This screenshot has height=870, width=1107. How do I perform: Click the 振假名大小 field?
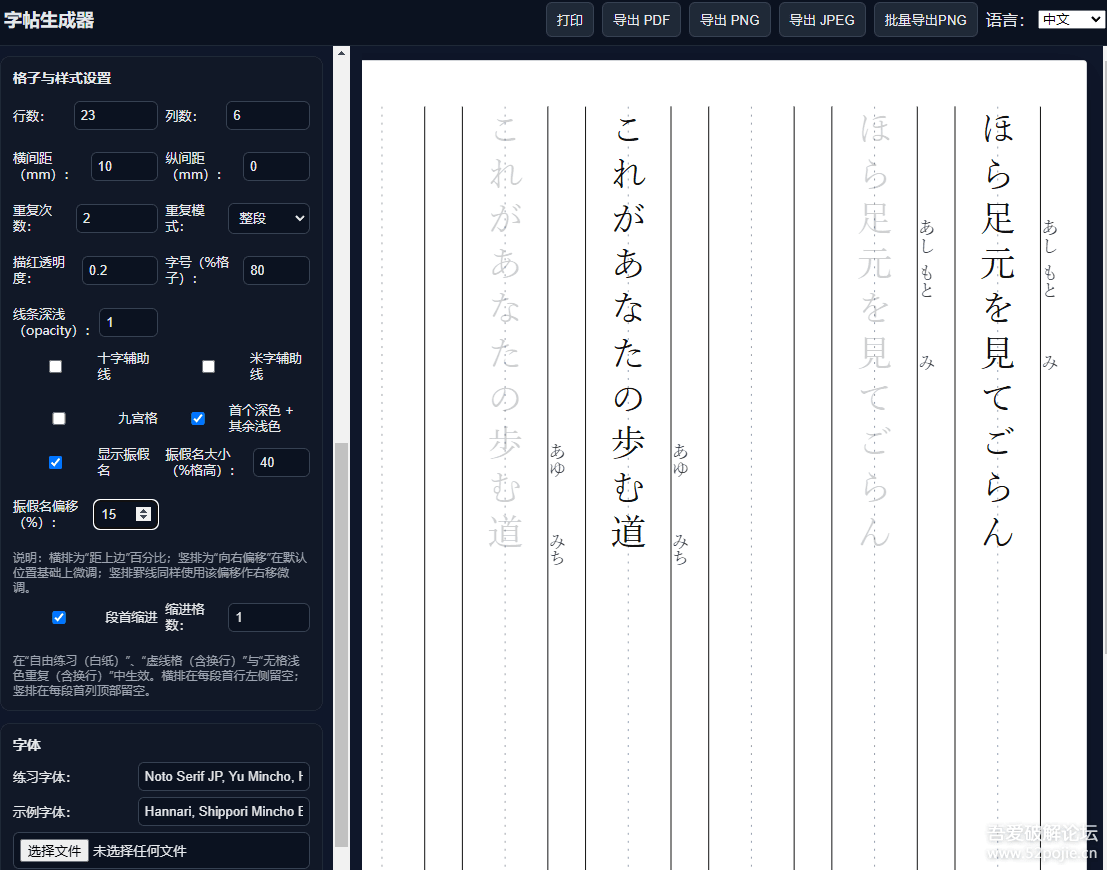281,463
